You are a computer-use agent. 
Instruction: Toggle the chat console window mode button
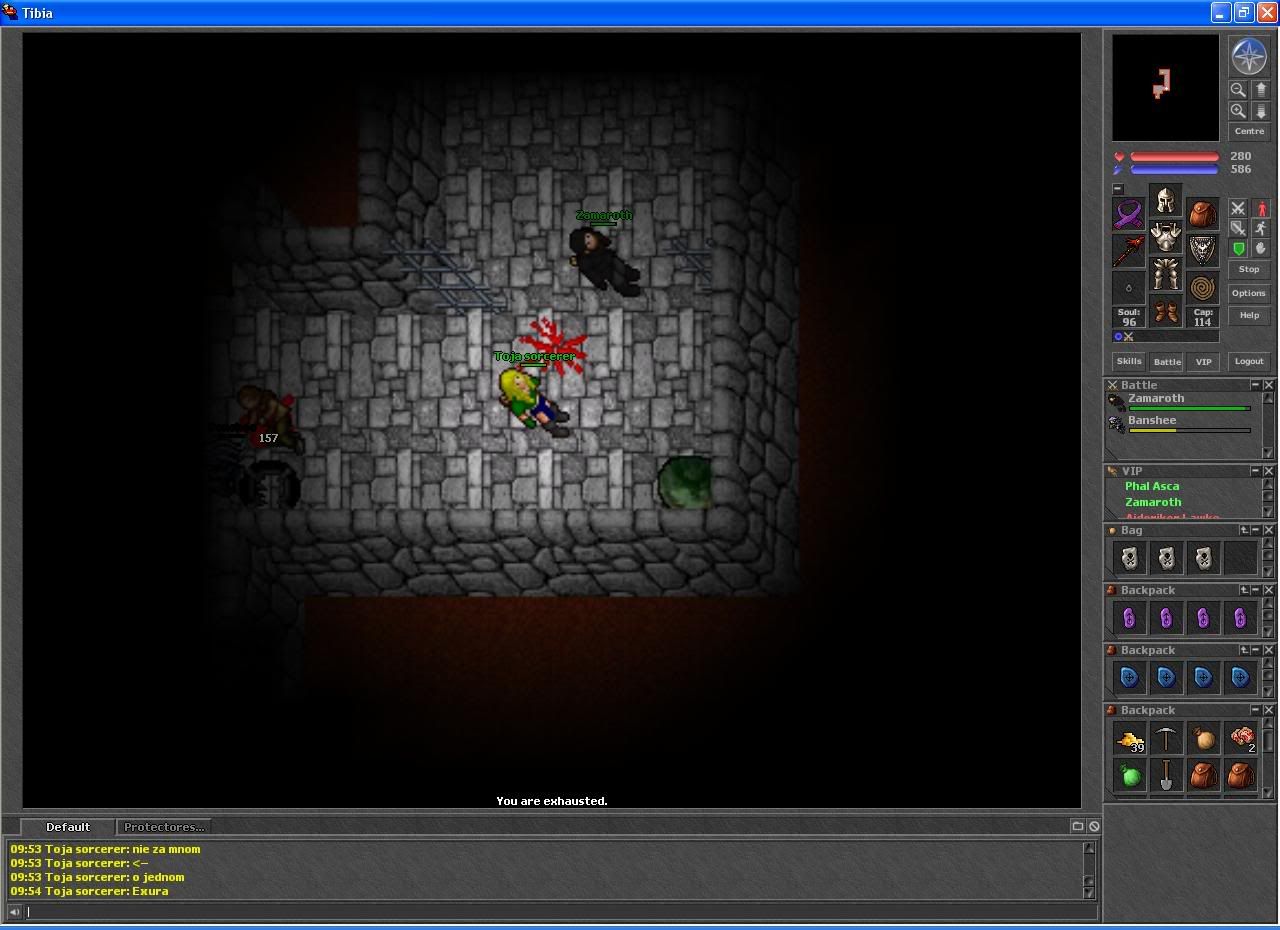point(1078,826)
